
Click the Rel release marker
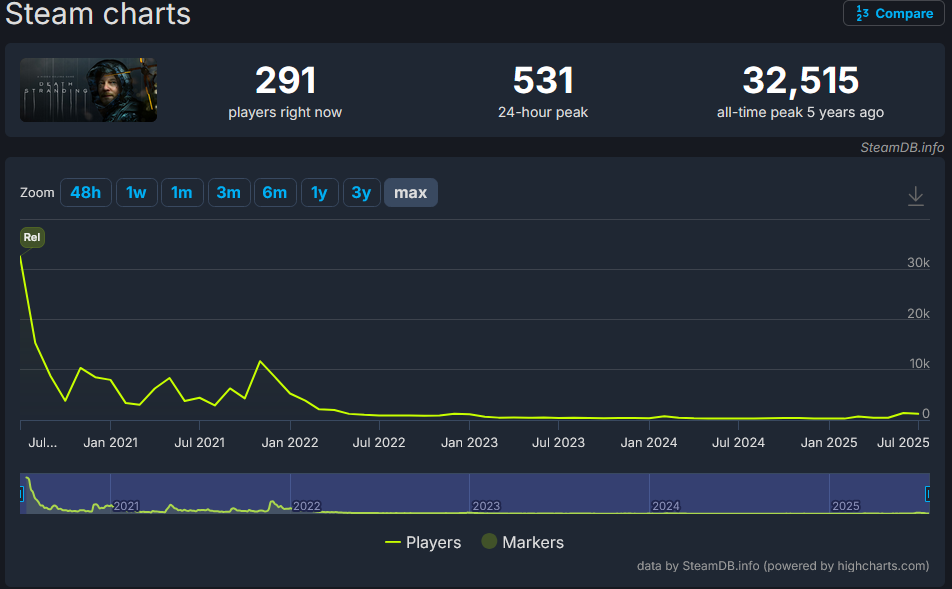(x=32, y=237)
